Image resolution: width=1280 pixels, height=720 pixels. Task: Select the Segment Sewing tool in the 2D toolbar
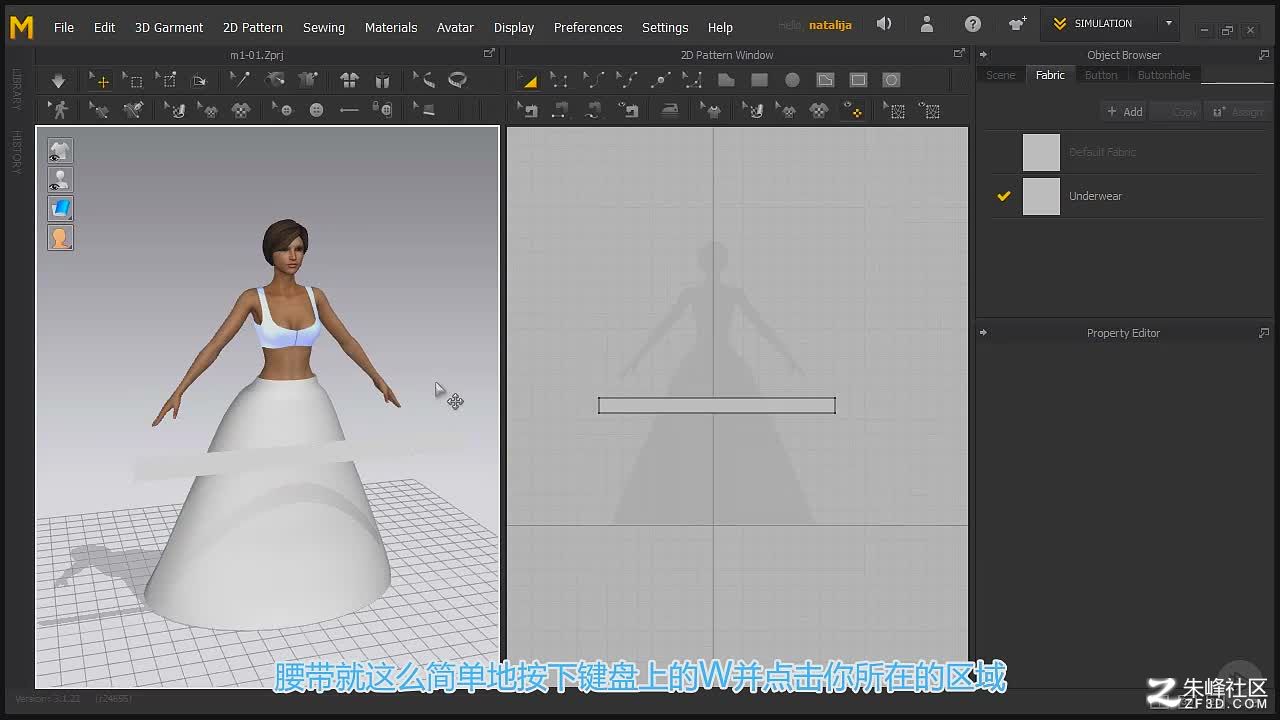point(560,110)
